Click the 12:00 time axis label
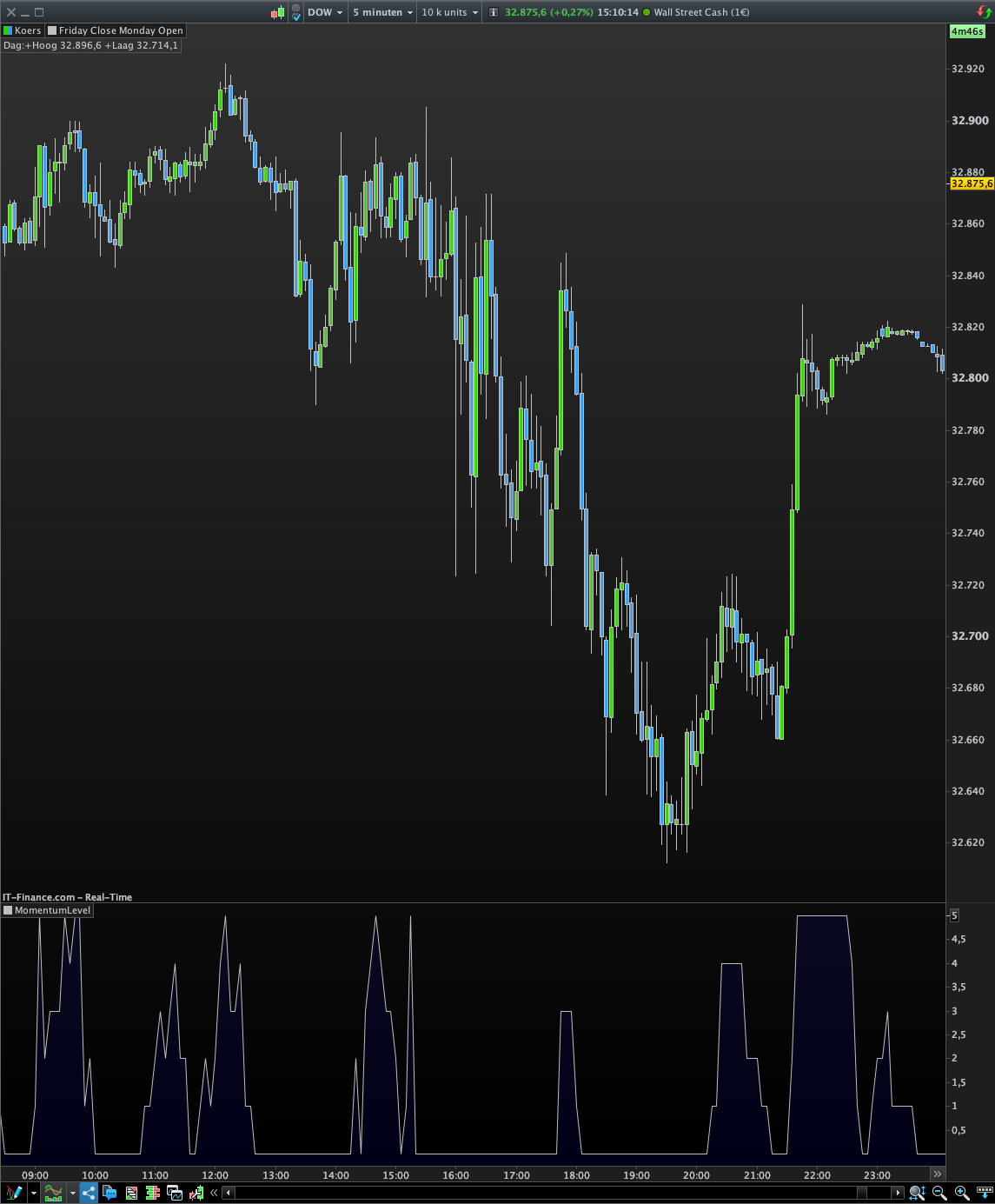995x1204 pixels. click(x=216, y=1175)
